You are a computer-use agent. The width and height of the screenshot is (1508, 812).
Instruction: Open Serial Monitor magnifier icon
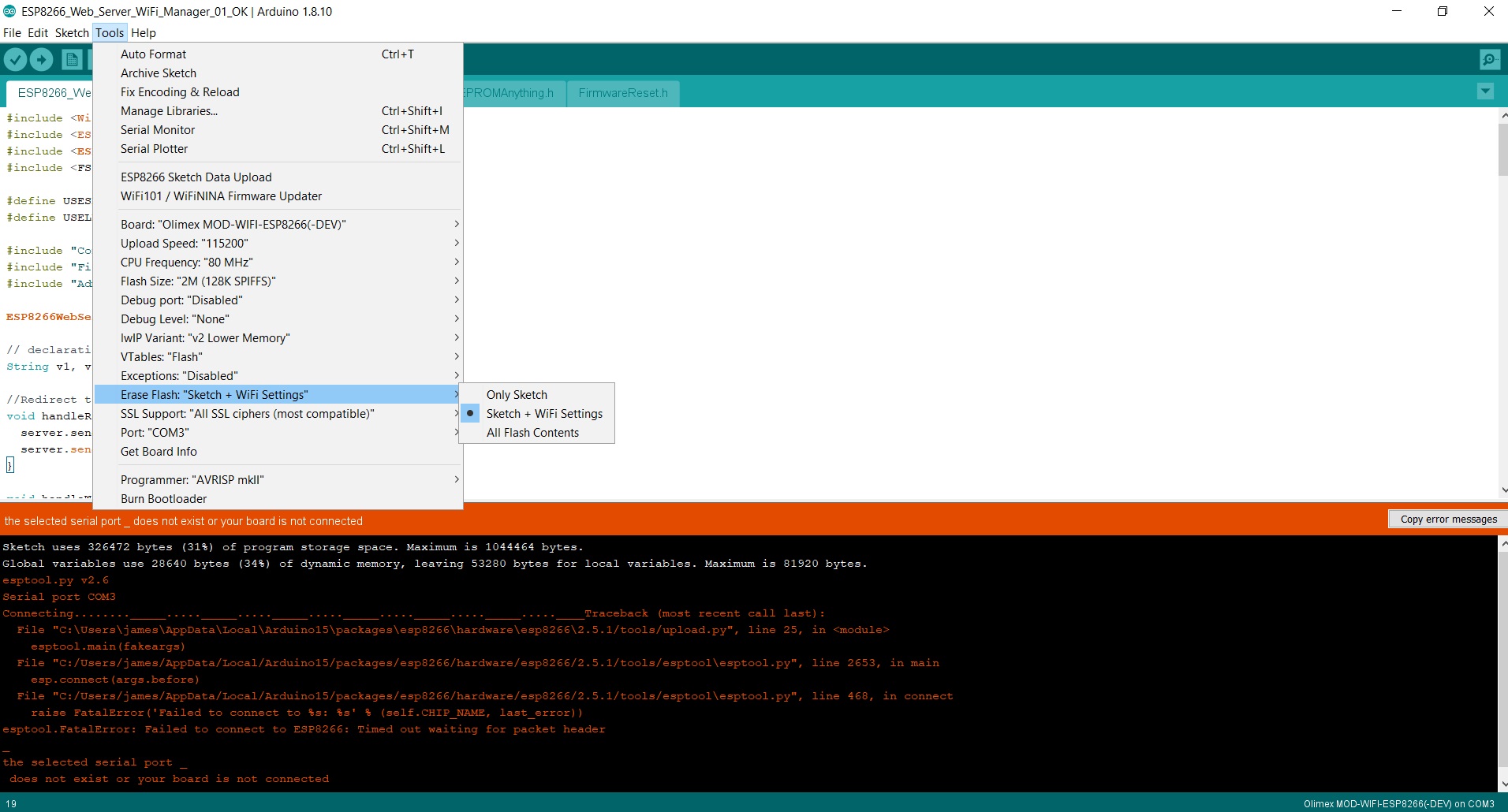pos(1489,60)
